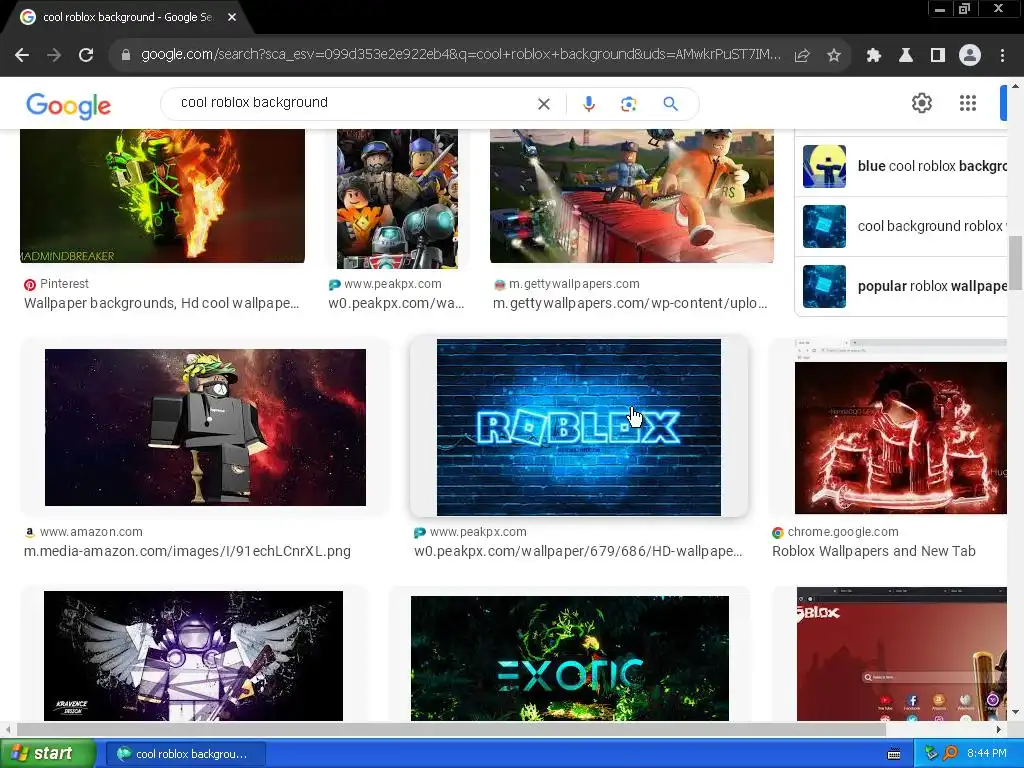Open w0.peakpx.com/wallpaper/679/686 title link
Image resolution: width=1024 pixels, height=768 pixels.
tap(578, 551)
